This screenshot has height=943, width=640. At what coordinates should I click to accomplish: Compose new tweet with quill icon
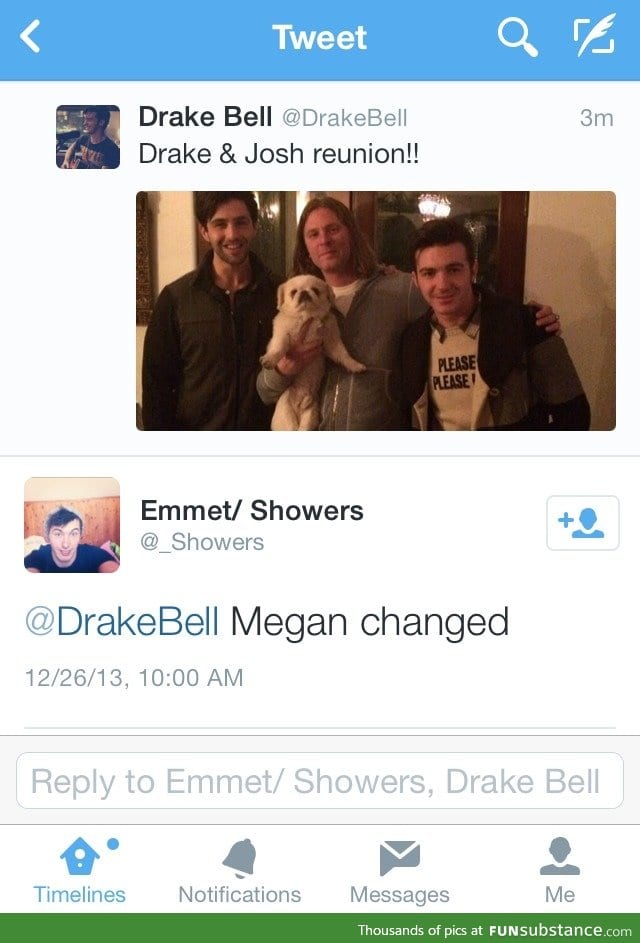[594, 35]
